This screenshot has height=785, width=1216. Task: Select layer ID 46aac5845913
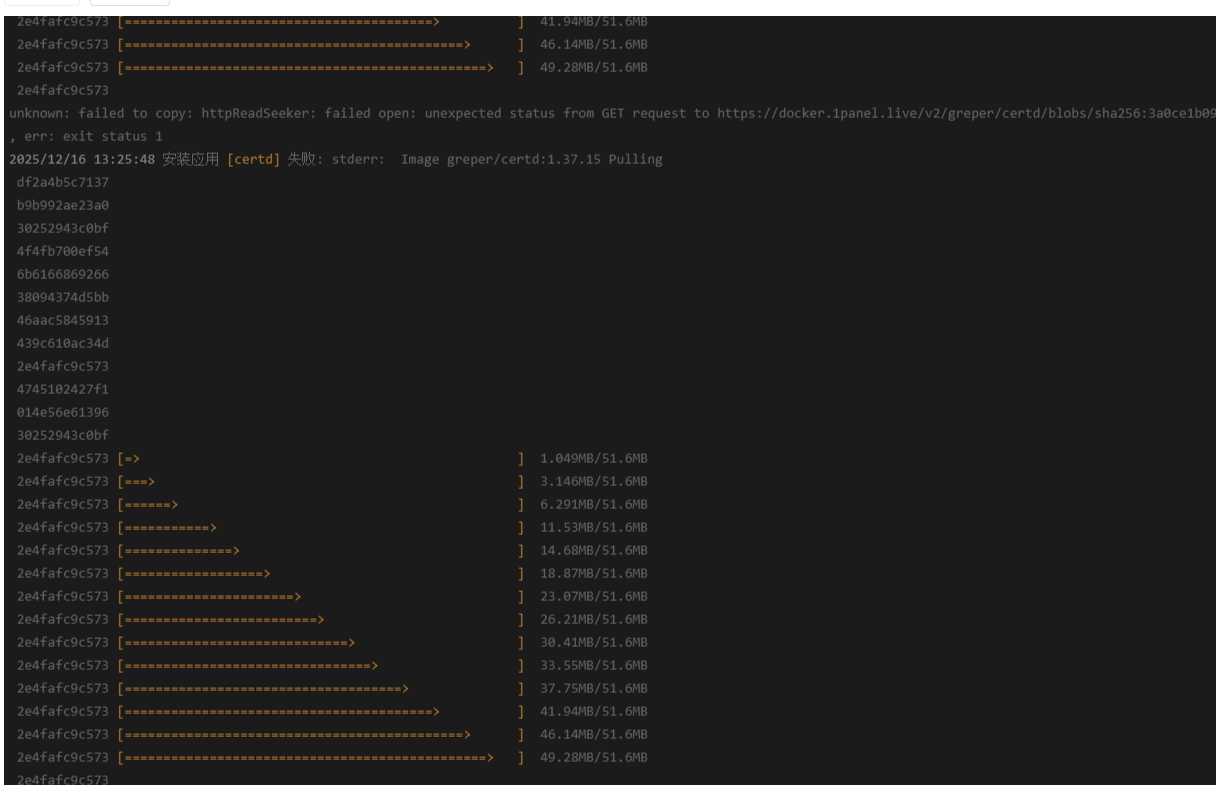pos(63,320)
